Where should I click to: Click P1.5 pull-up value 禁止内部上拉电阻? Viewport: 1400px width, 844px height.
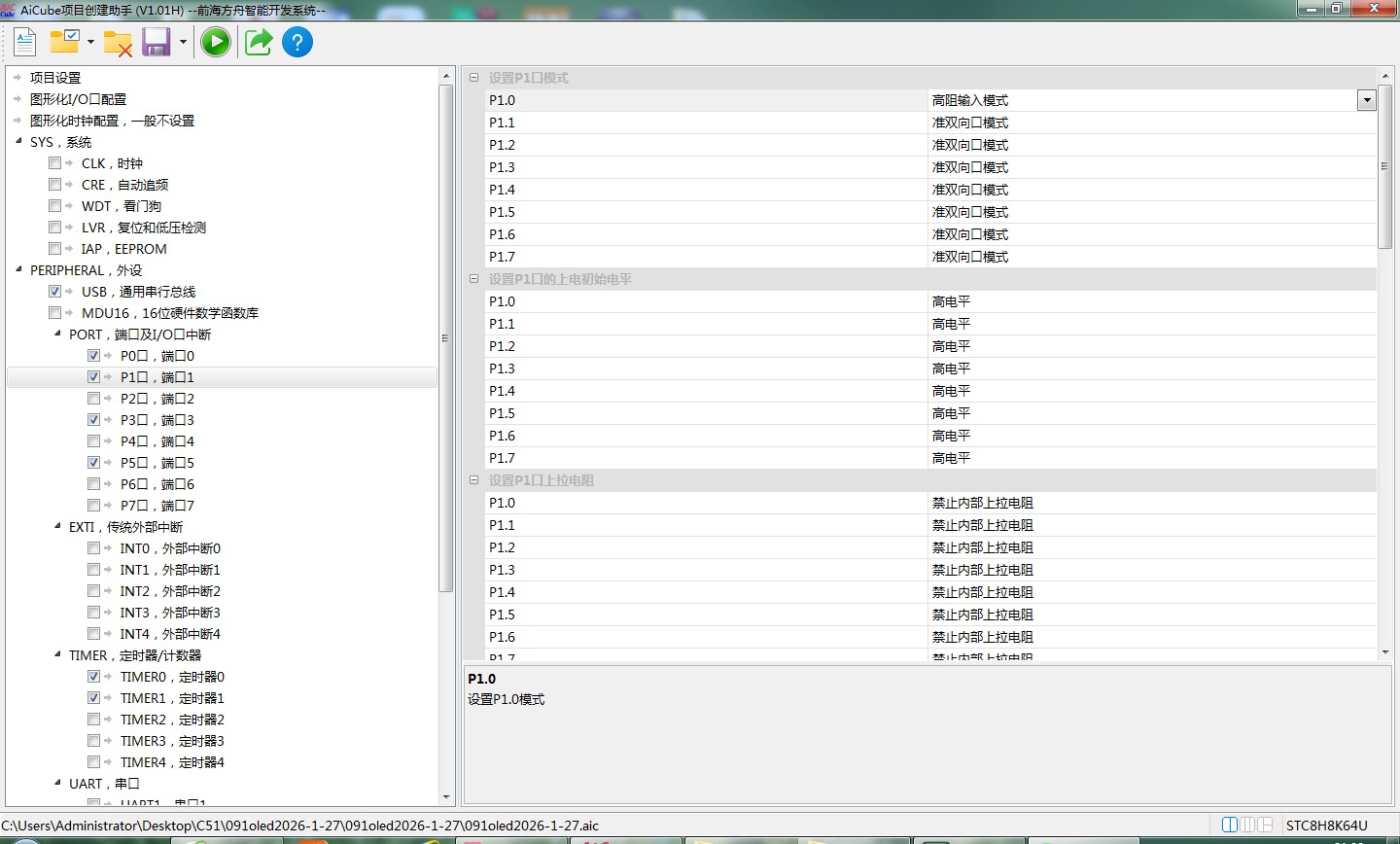[x=983, y=615]
